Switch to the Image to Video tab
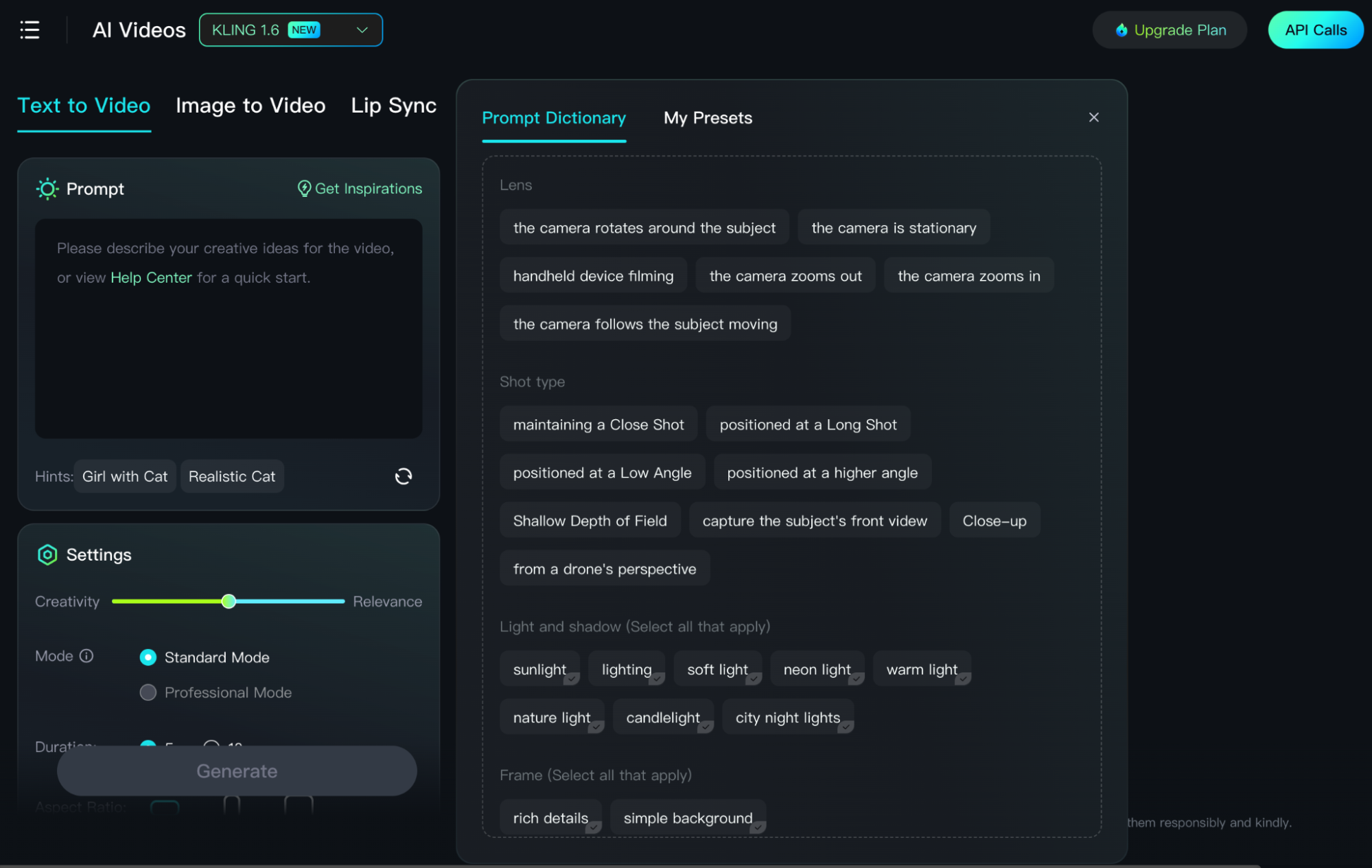 coord(251,106)
